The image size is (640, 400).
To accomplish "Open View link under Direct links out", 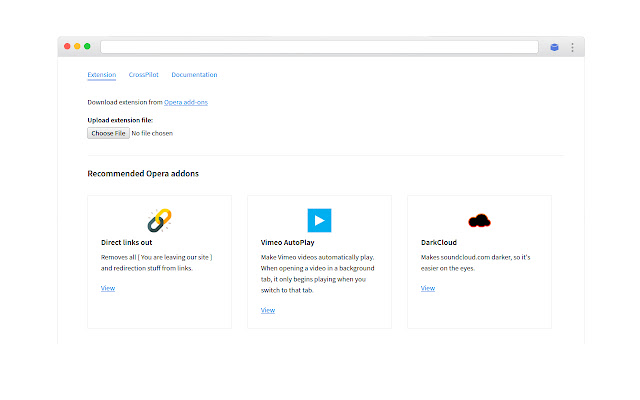I will coord(108,288).
